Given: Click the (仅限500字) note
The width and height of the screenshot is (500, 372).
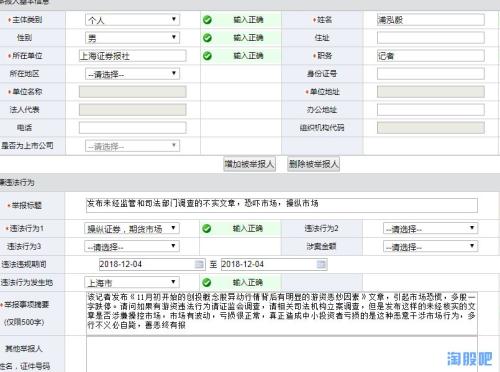Looking at the screenshot, I should (24, 322).
